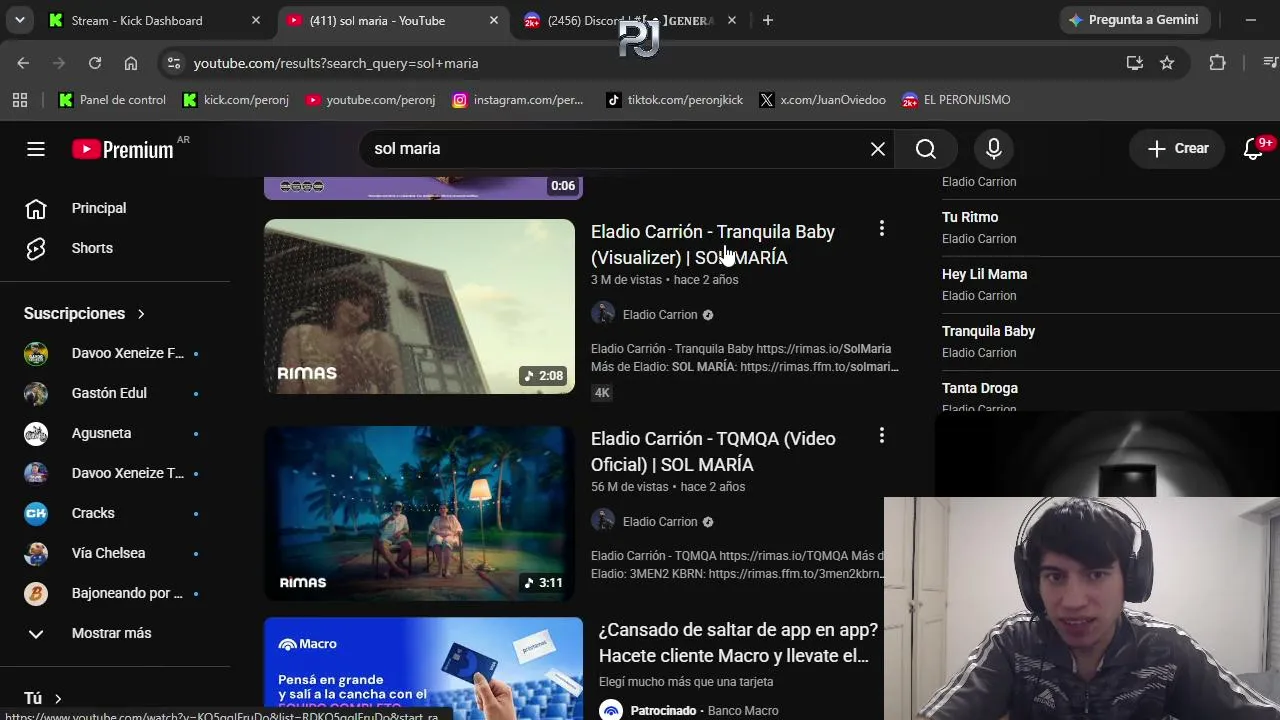Image resolution: width=1280 pixels, height=720 pixels.
Task: Open kick.com/peronj bookmark
Action: [236, 100]
